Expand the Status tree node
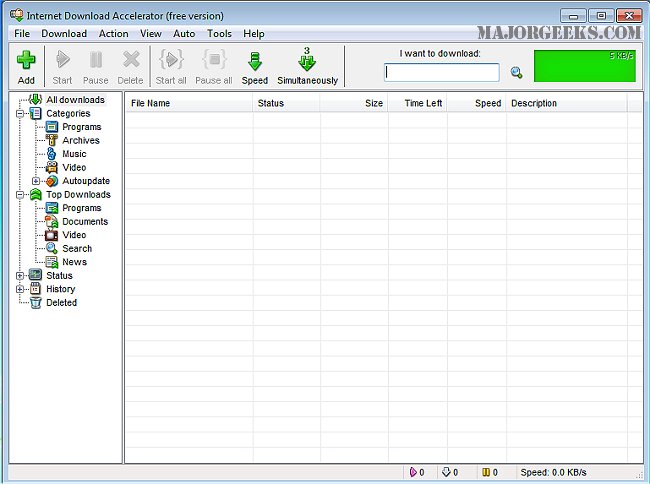650x484 pixels. click(x=20, y=276)
